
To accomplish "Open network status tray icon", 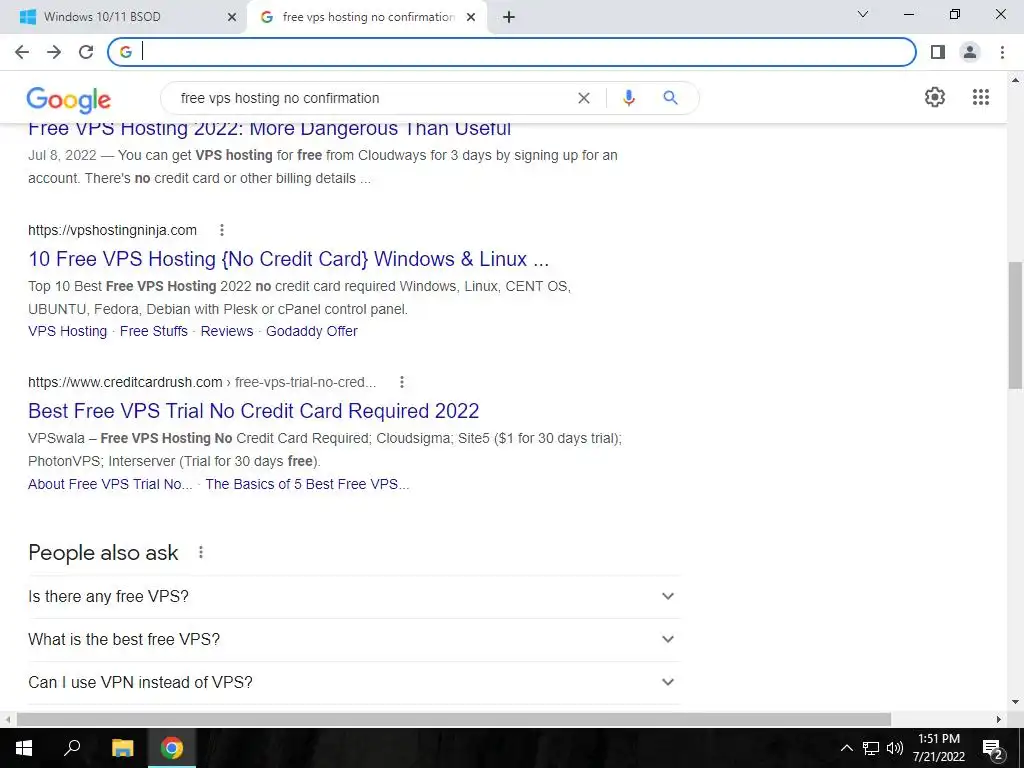I will [871, 748].
